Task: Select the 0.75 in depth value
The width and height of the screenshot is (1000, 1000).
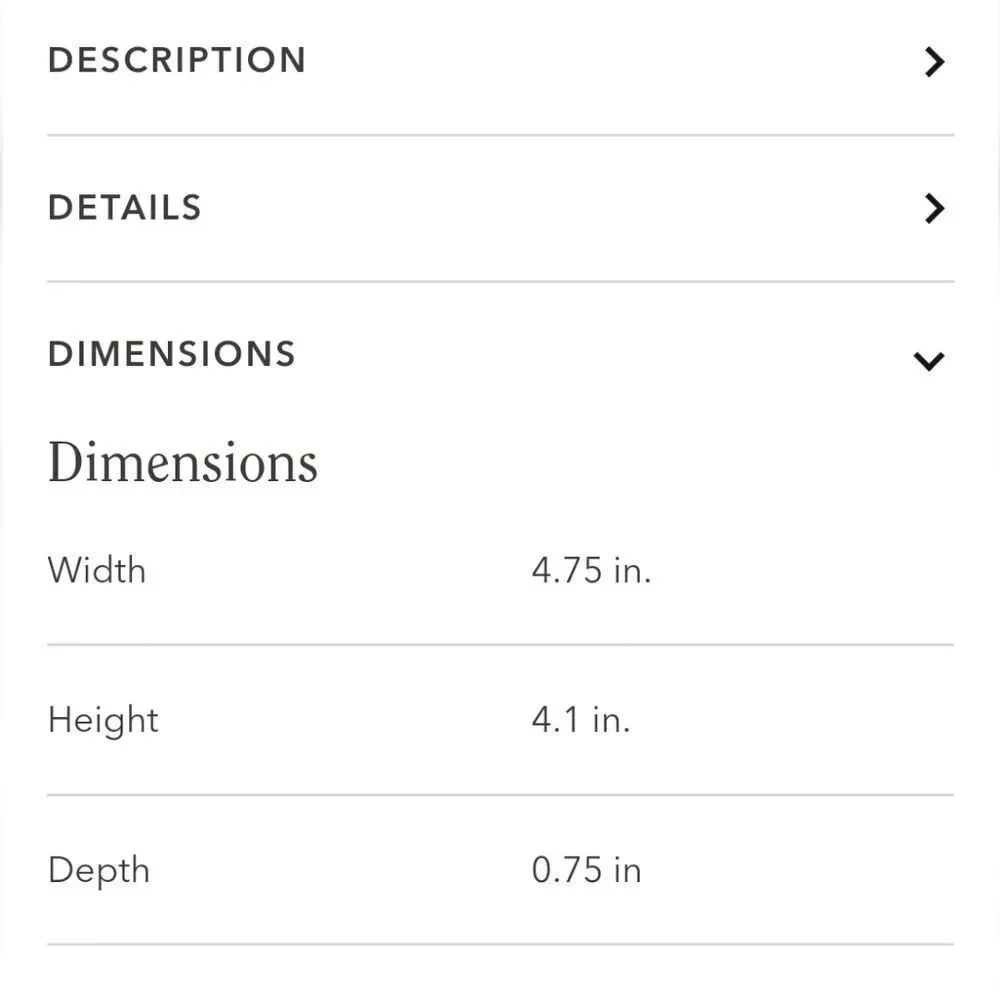Action: point(587,871)
